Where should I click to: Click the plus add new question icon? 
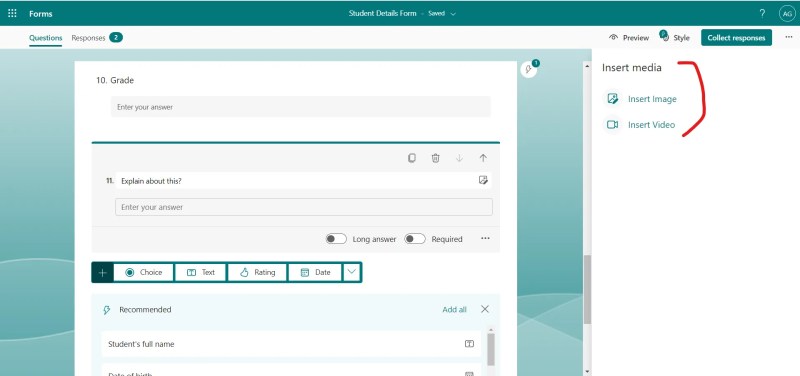(x=103, y=272)
